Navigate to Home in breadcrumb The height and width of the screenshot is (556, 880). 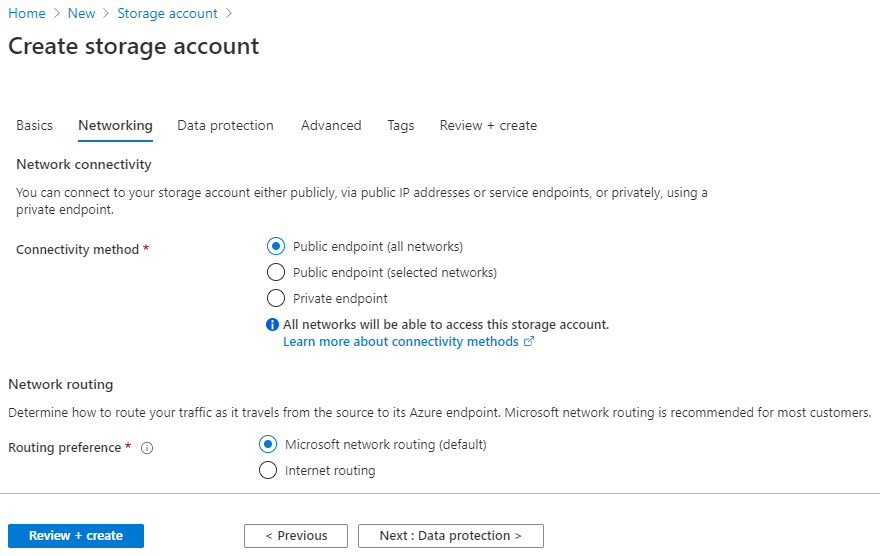pos(27,14)
